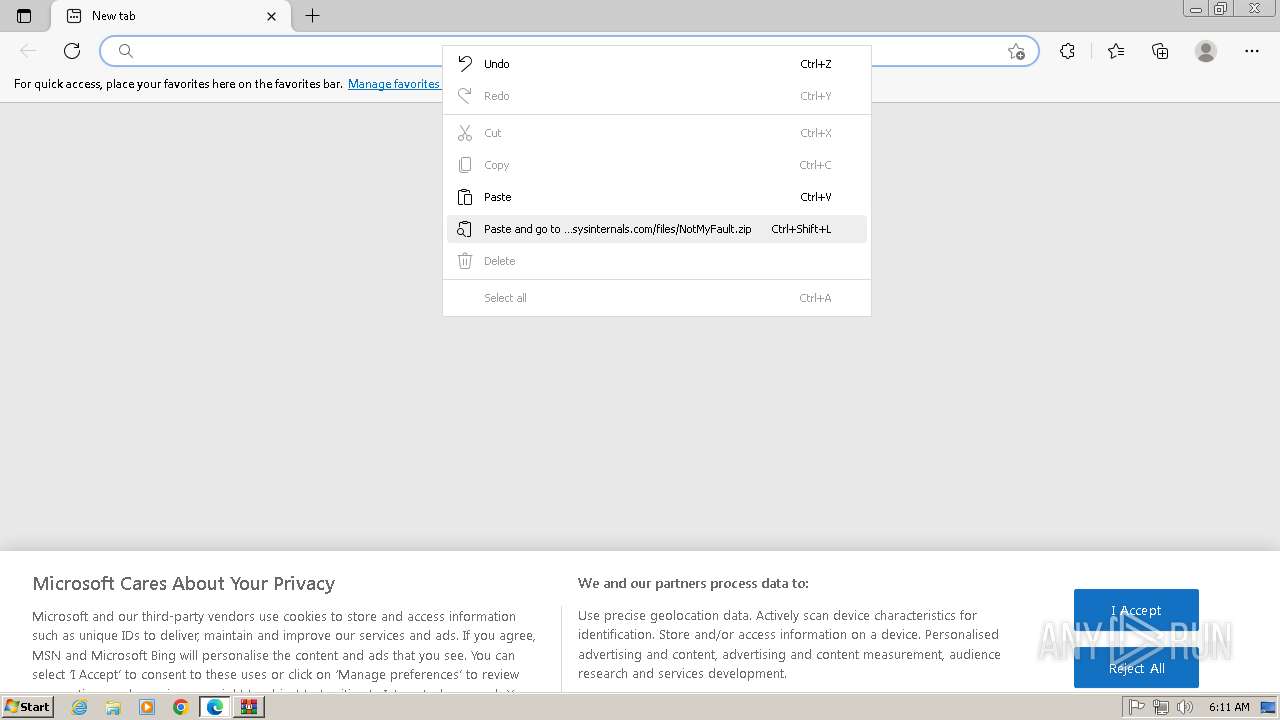Open the network status tray icon
Image resolution: width=1280 pixels, height=720 pixels.
pyautogui.click(x=1161, y=707)
